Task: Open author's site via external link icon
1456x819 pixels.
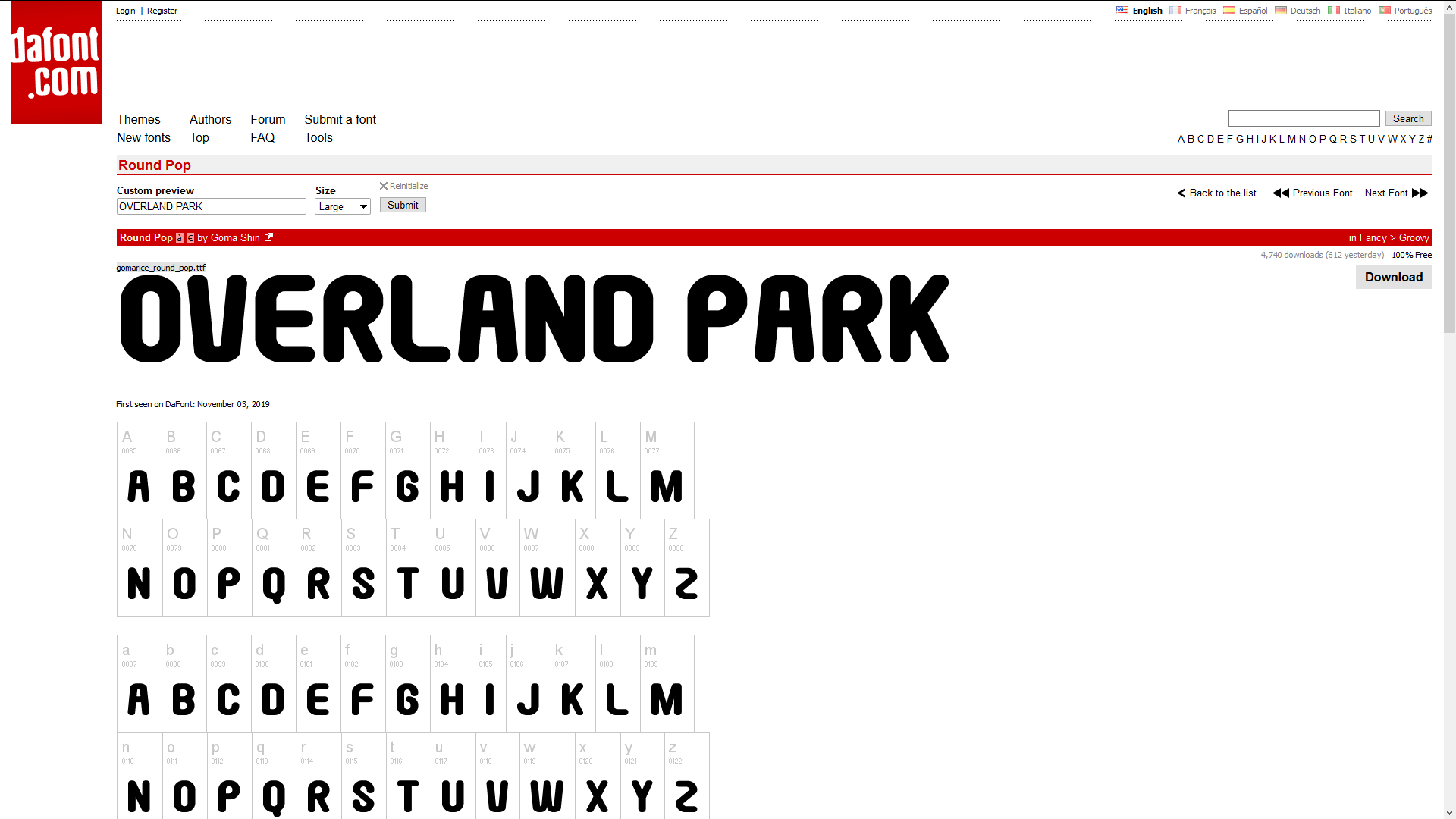Action: point(268,237)
